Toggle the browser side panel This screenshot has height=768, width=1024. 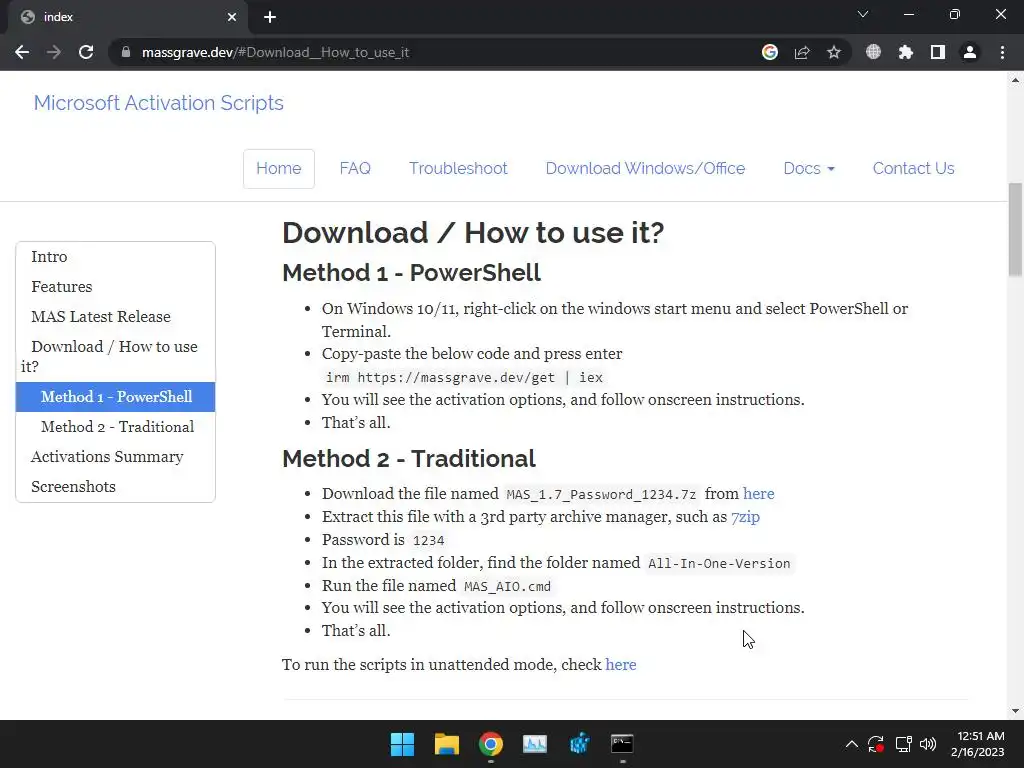pyautogui.click(x=938, y=52)
